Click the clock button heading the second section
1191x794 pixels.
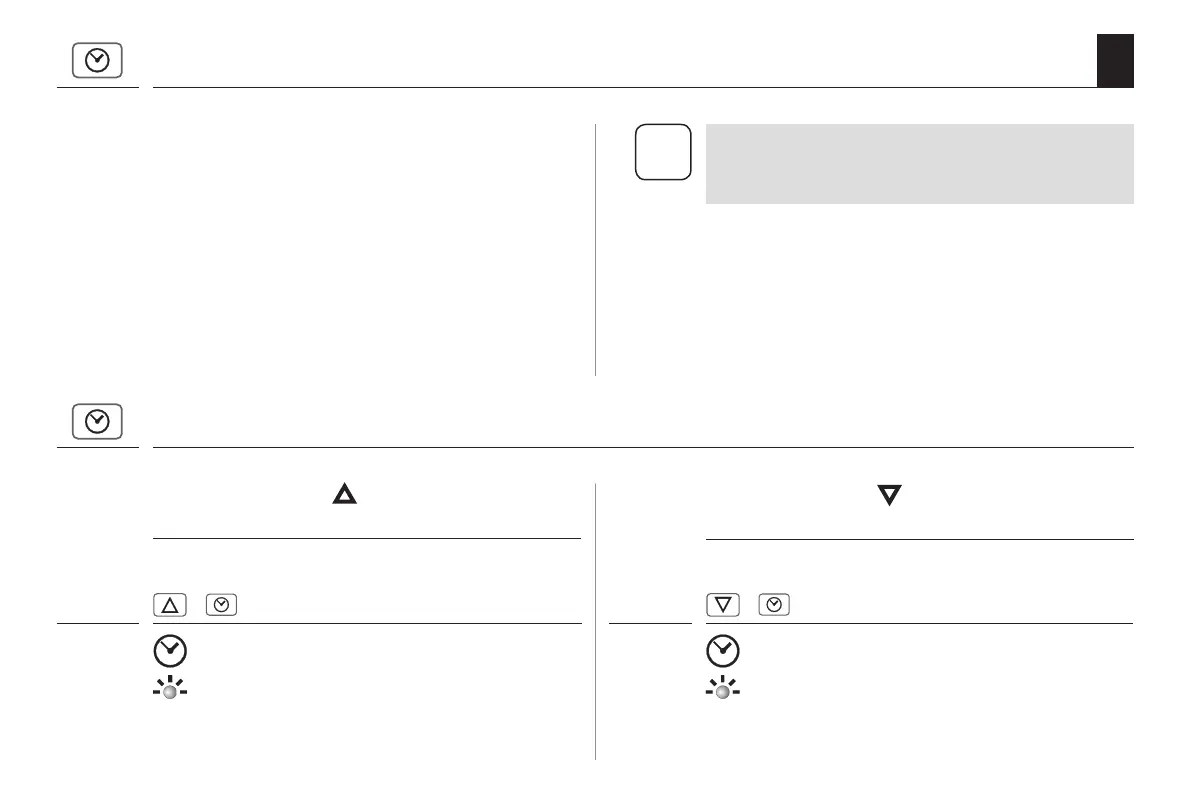pos(97,422)
